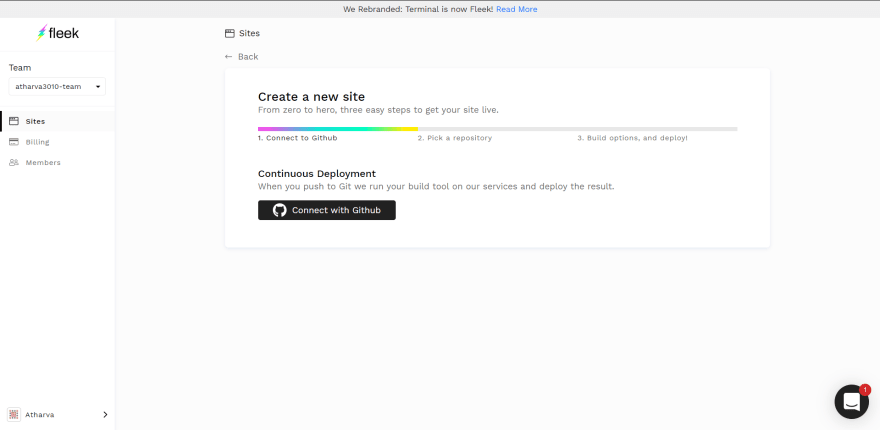Image resolution: width=880 pixels, height=430 pixels.
Task: Open Members in the sidebar
Action: pyautogui.click(x=57, y=162)
